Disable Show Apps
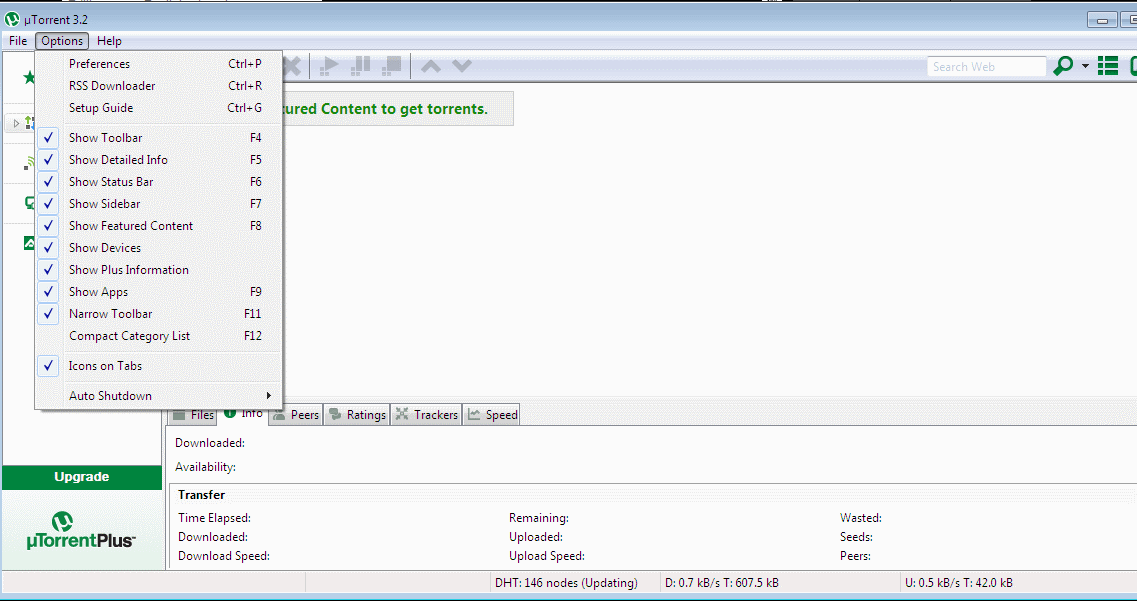1137x601 pixels. (x=158, y=291)
